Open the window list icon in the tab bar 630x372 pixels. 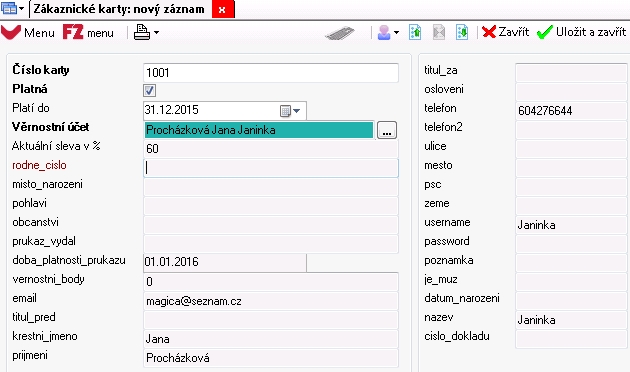tap(9, 8)
